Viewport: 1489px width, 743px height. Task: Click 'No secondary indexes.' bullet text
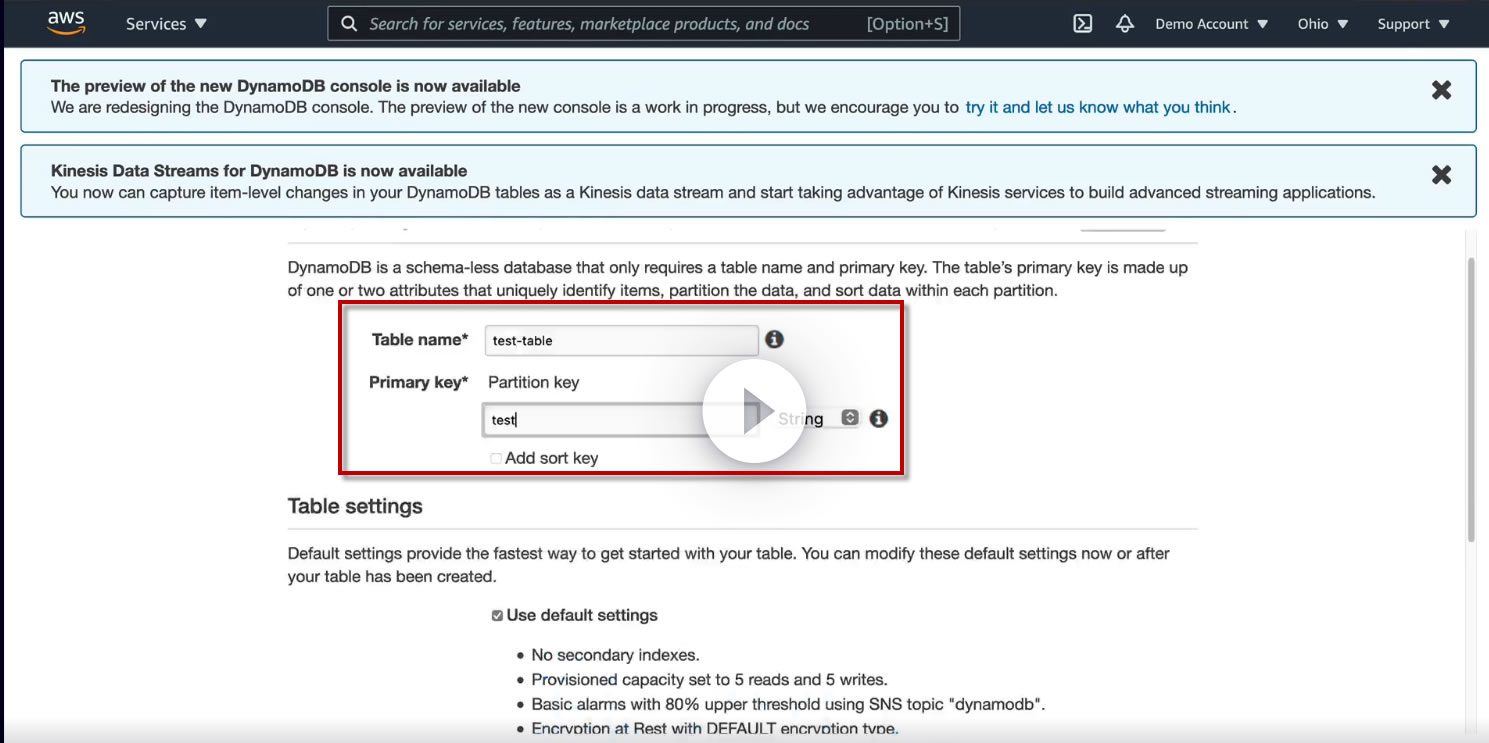click(615, 655)
